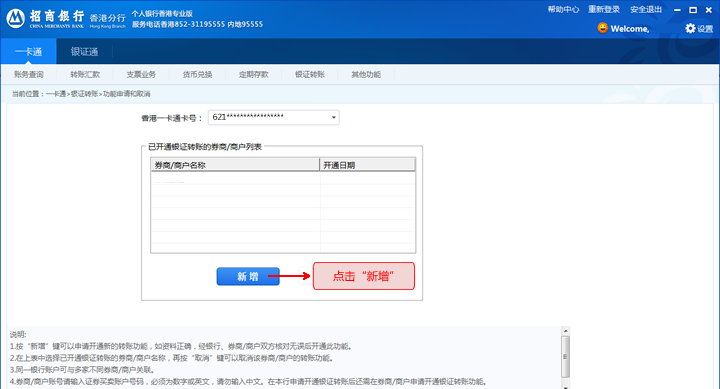Click breadcrumb text 功能申请和取消
Viewport: 720px width, 389px height.
126,94
